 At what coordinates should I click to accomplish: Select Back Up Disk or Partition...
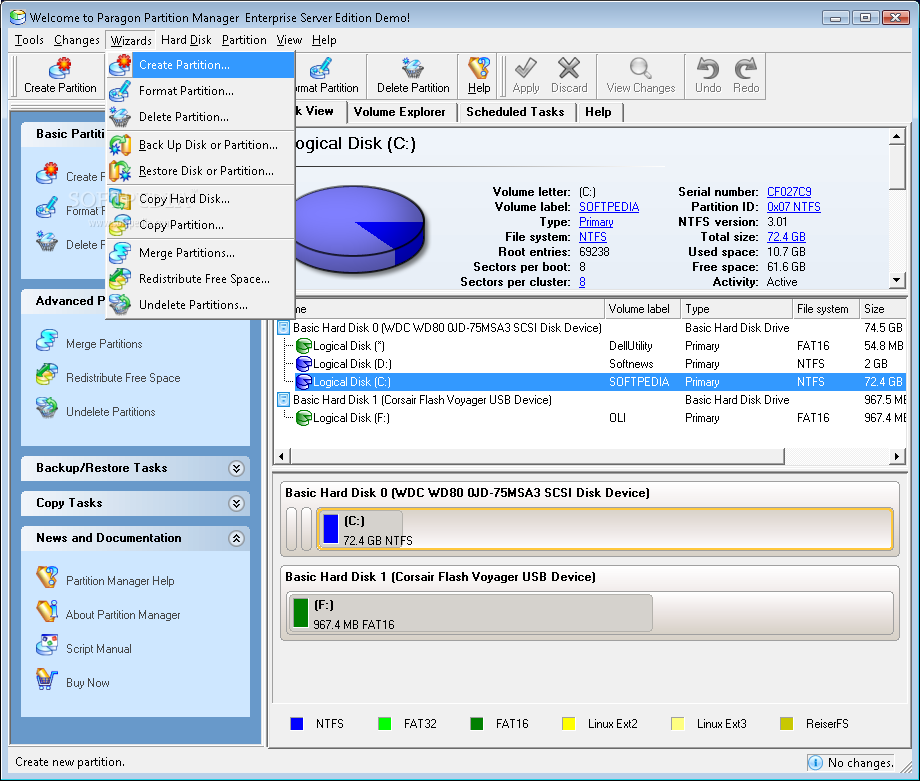[201, 145]
